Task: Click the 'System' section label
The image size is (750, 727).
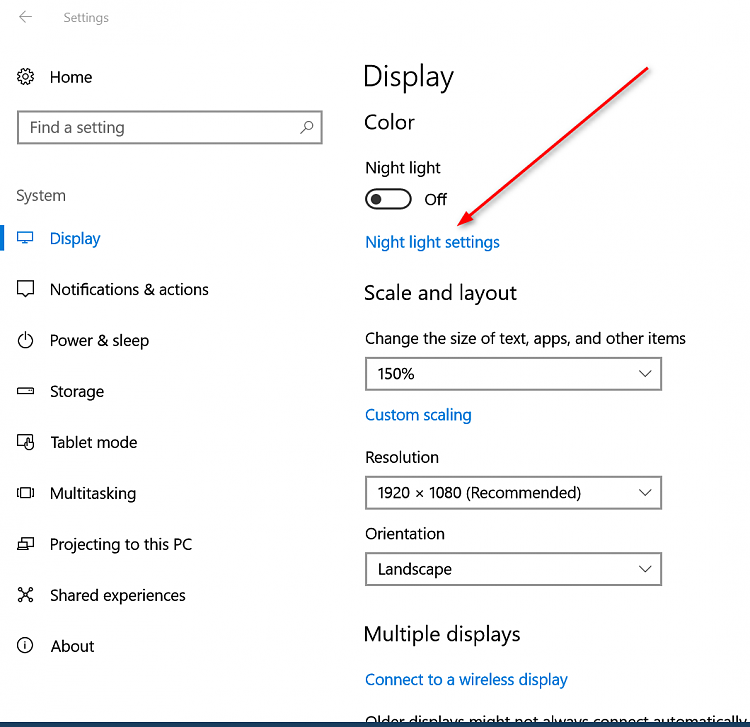Action: click(x=41, y=196)
